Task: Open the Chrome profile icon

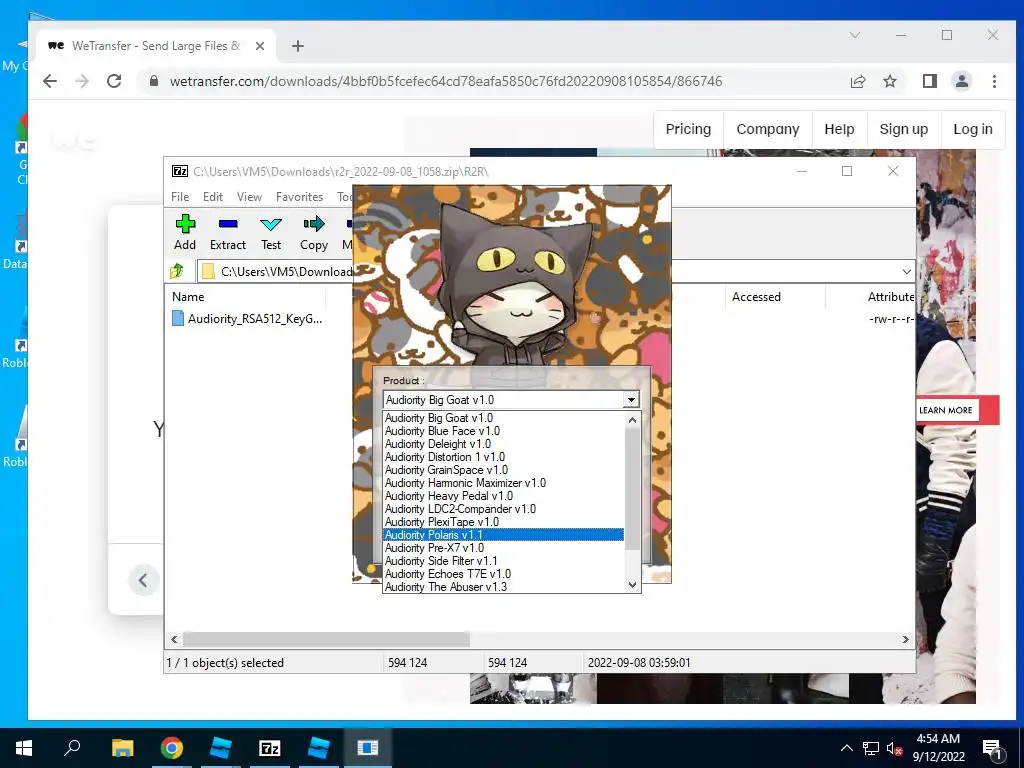Action: pyautogui.click(x=962, y=81)
